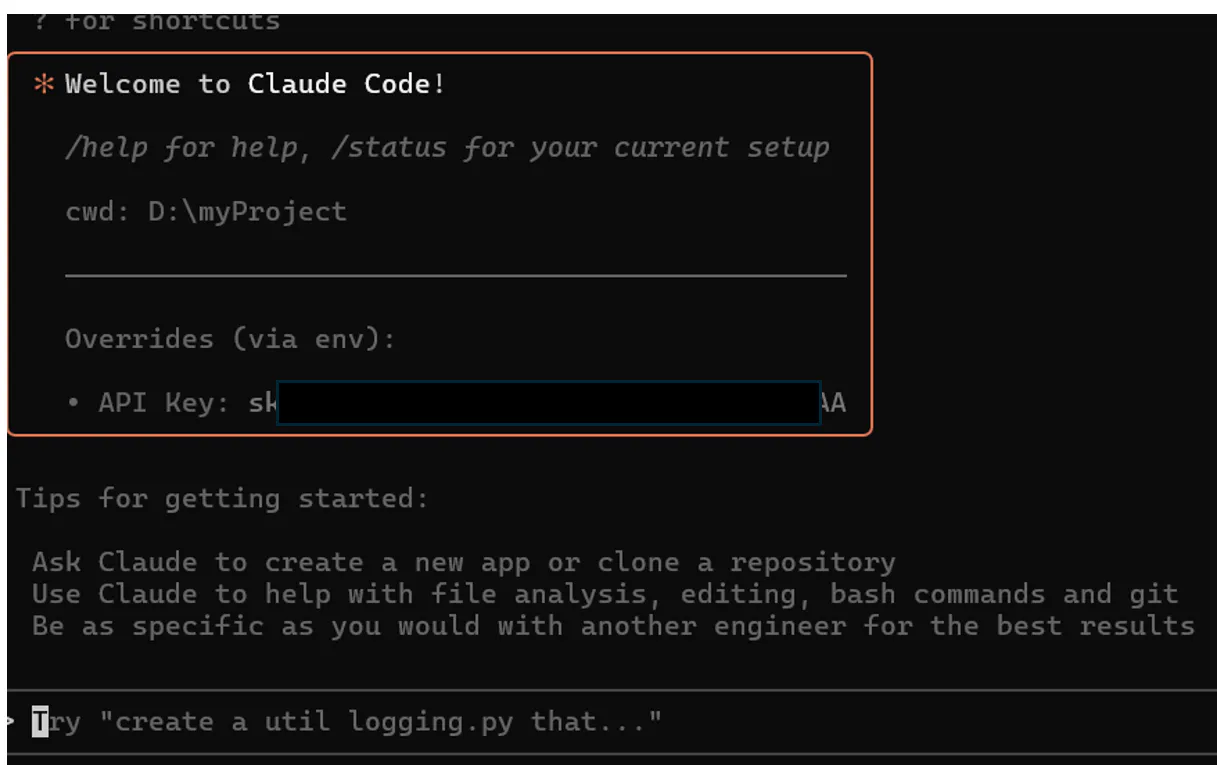Click the tip about being specific
The width and height of the screenshot is (1217, 765).
[613, 626]
